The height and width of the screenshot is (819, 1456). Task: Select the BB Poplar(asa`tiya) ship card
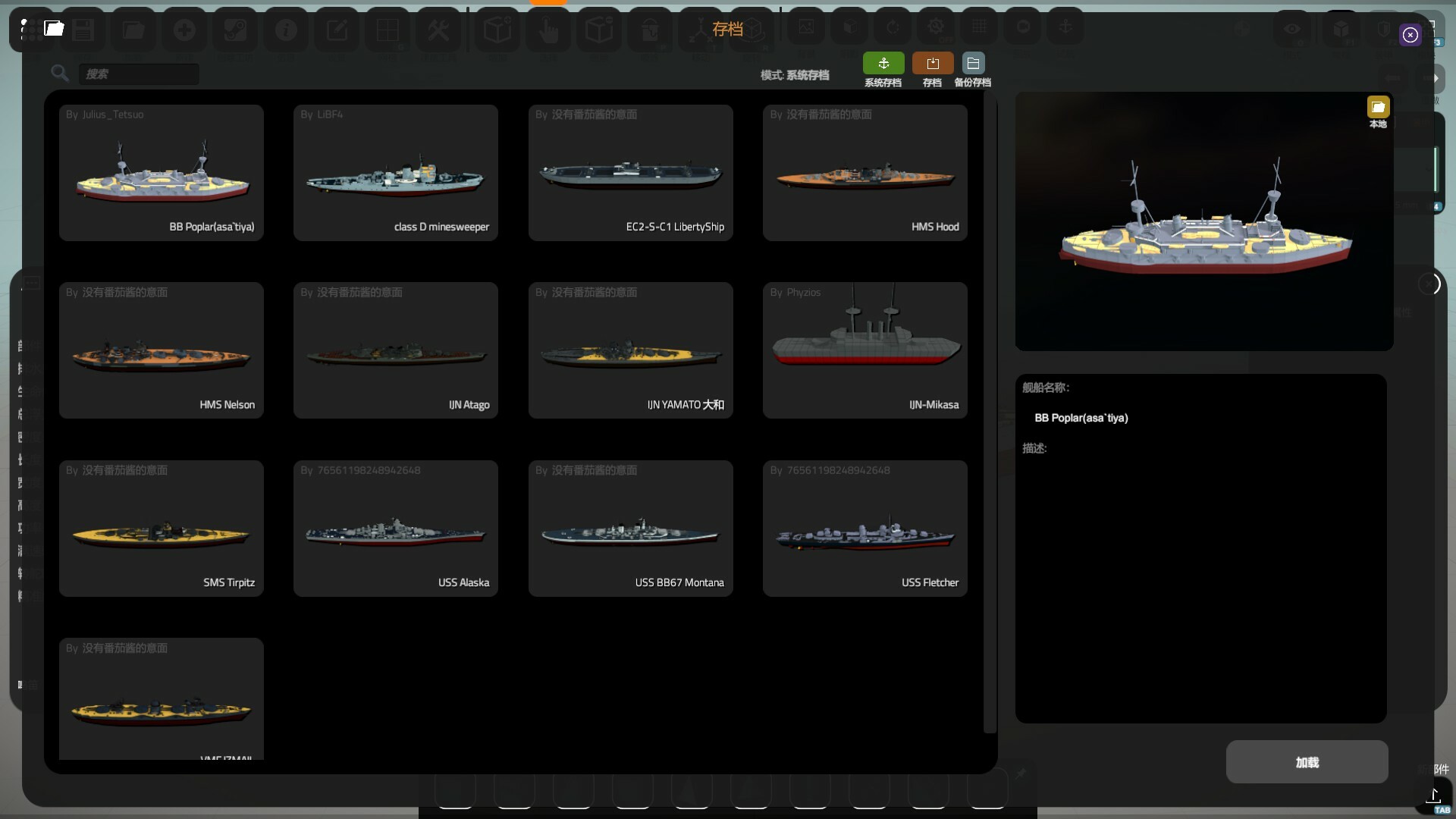(x=162, y=173)
